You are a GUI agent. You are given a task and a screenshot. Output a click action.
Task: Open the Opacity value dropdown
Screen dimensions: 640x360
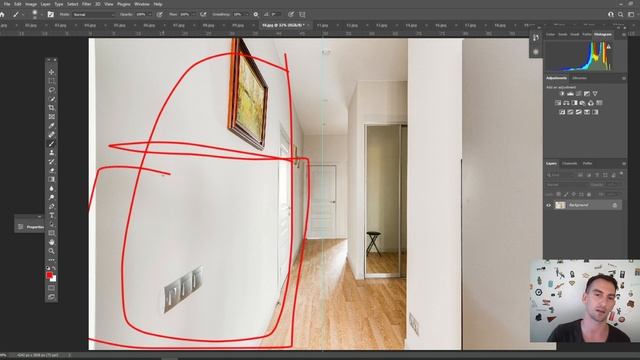150,15
